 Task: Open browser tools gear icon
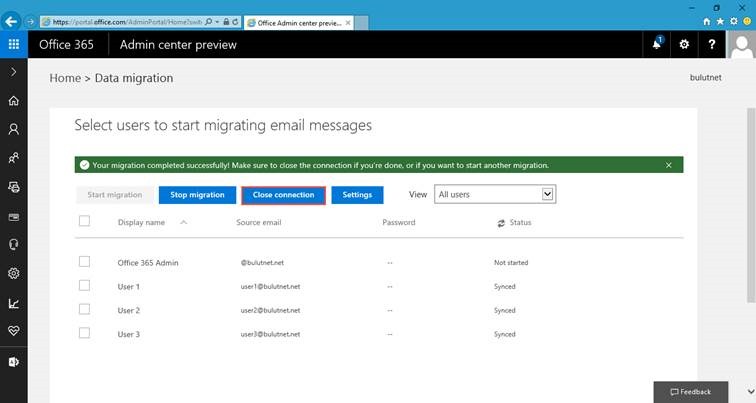(734, 22)
